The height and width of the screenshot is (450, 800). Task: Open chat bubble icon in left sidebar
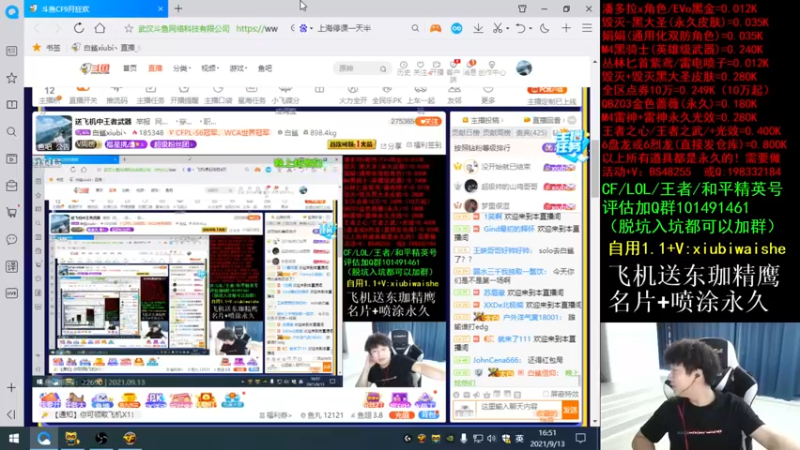11,239
